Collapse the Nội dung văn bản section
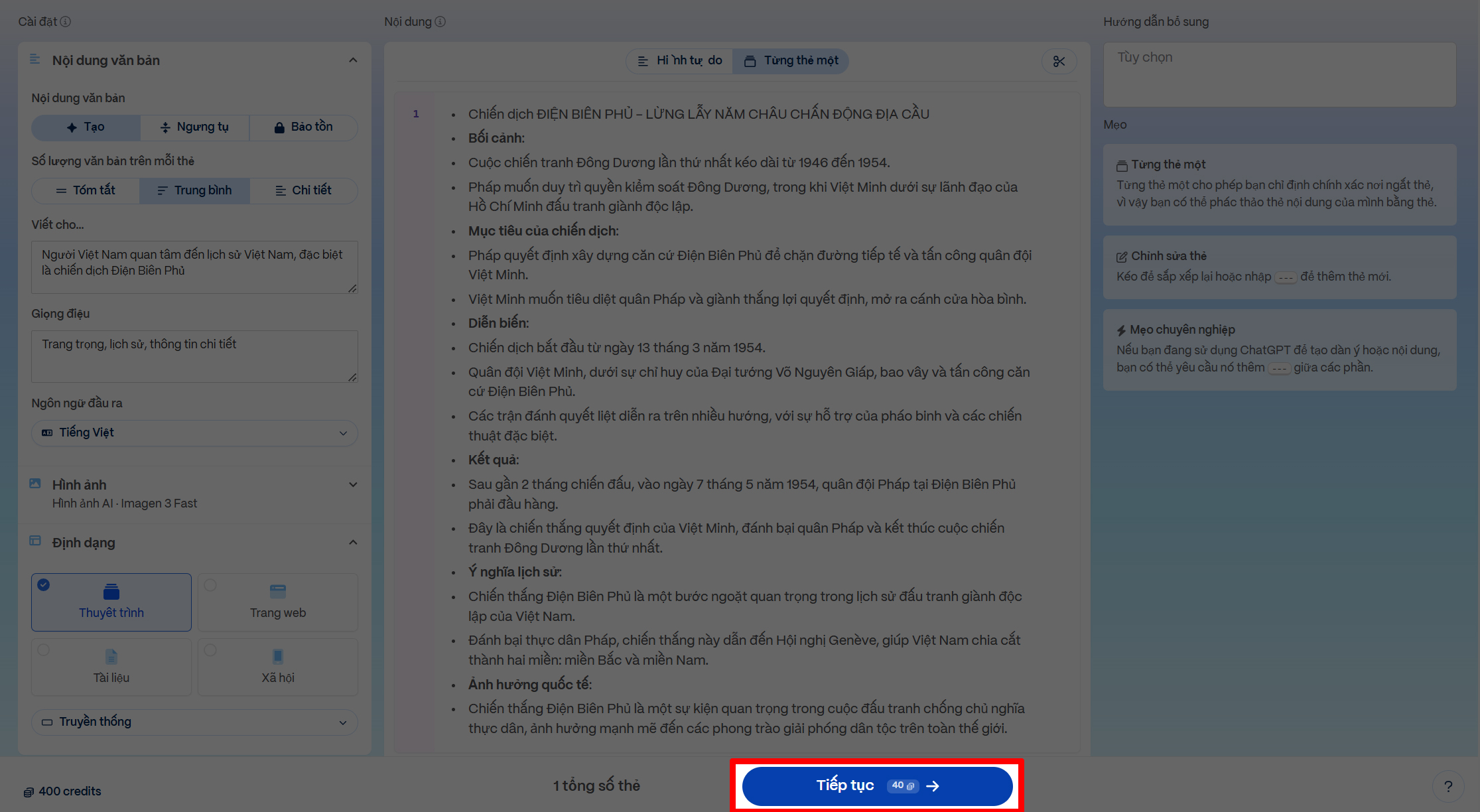1480x812 pixels. point(353,60)
